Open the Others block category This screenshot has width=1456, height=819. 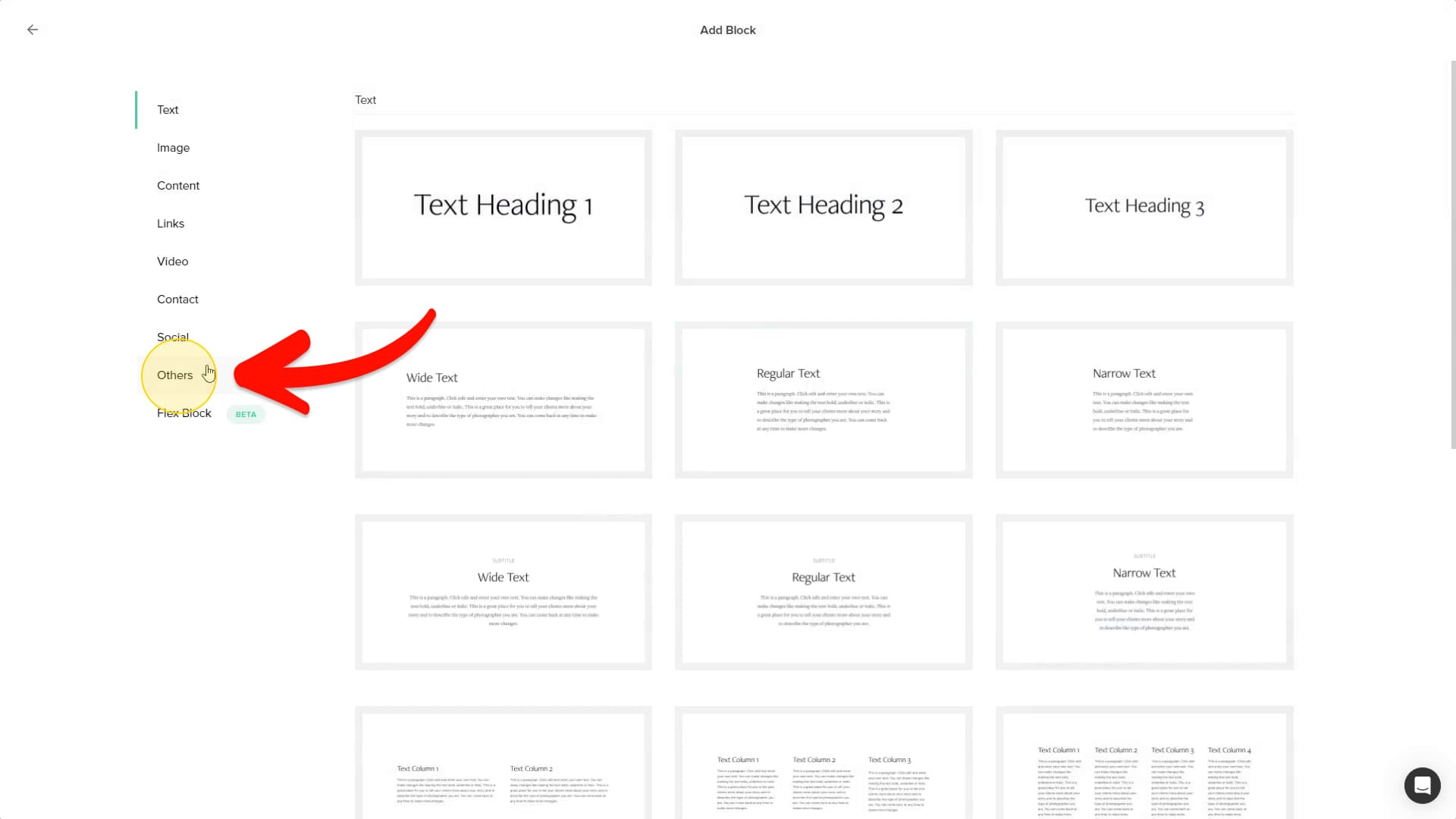174,375
